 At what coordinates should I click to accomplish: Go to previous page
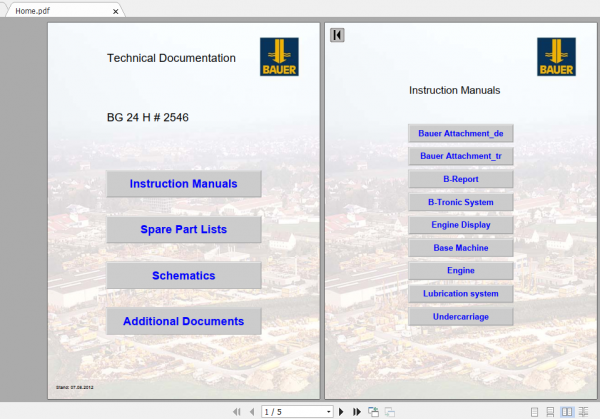coord(252,412)
